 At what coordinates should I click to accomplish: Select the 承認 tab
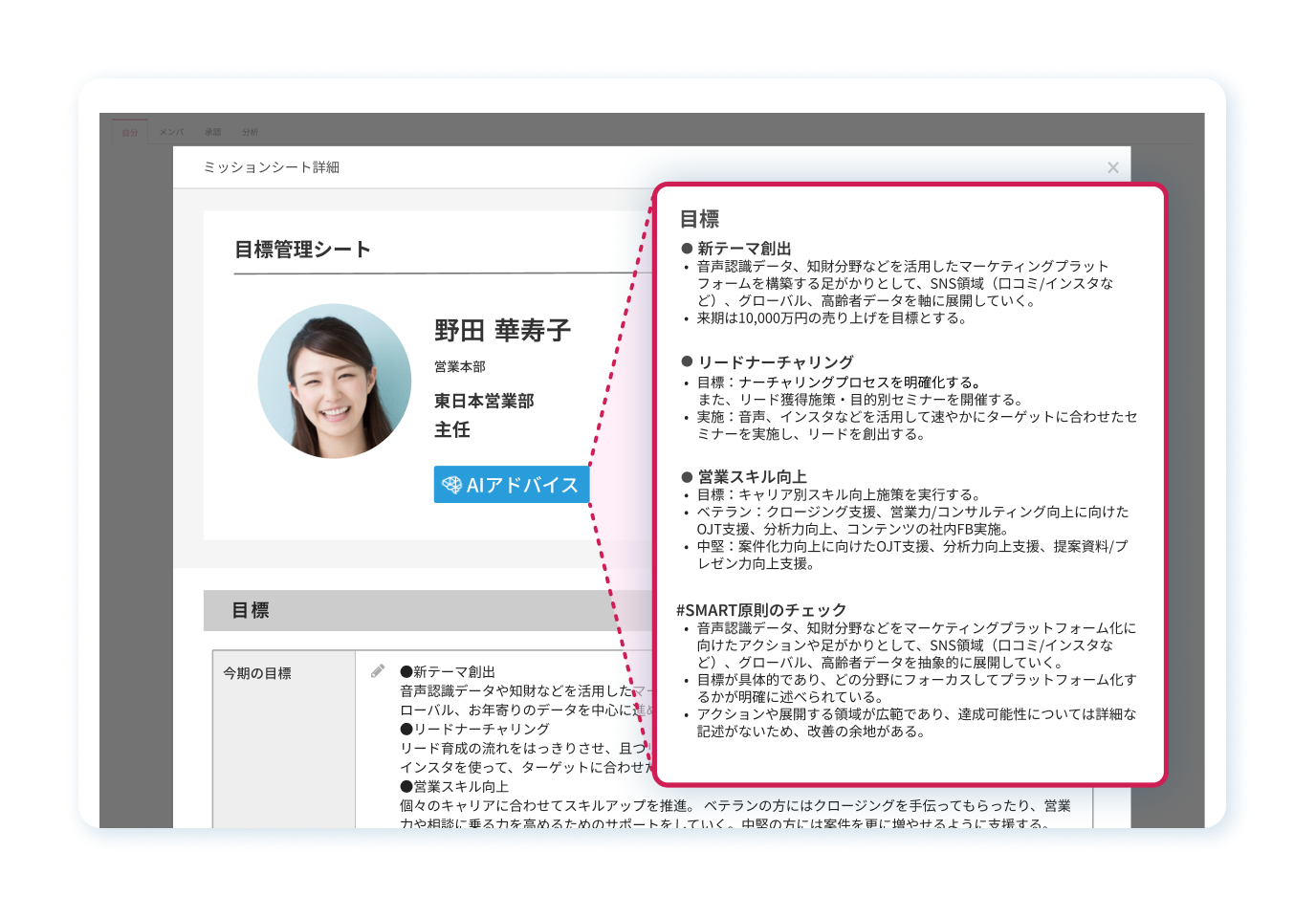click(x=212, y=133)
